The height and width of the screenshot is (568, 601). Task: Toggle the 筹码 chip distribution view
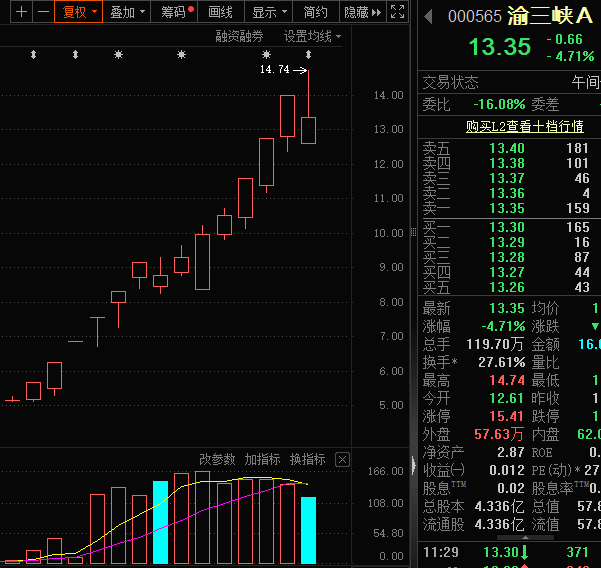175,12
